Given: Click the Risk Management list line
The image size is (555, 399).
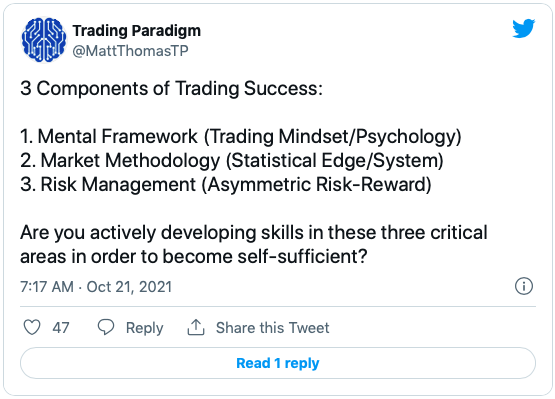Looking at the screenshot, I should pos(226,184).
